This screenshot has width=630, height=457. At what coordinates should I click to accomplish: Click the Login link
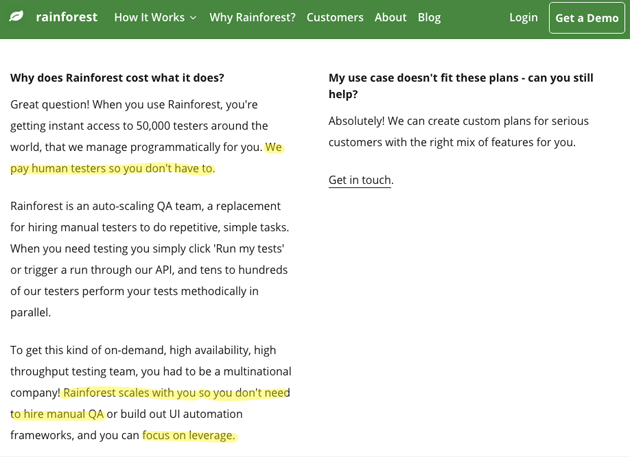[523, 17]
